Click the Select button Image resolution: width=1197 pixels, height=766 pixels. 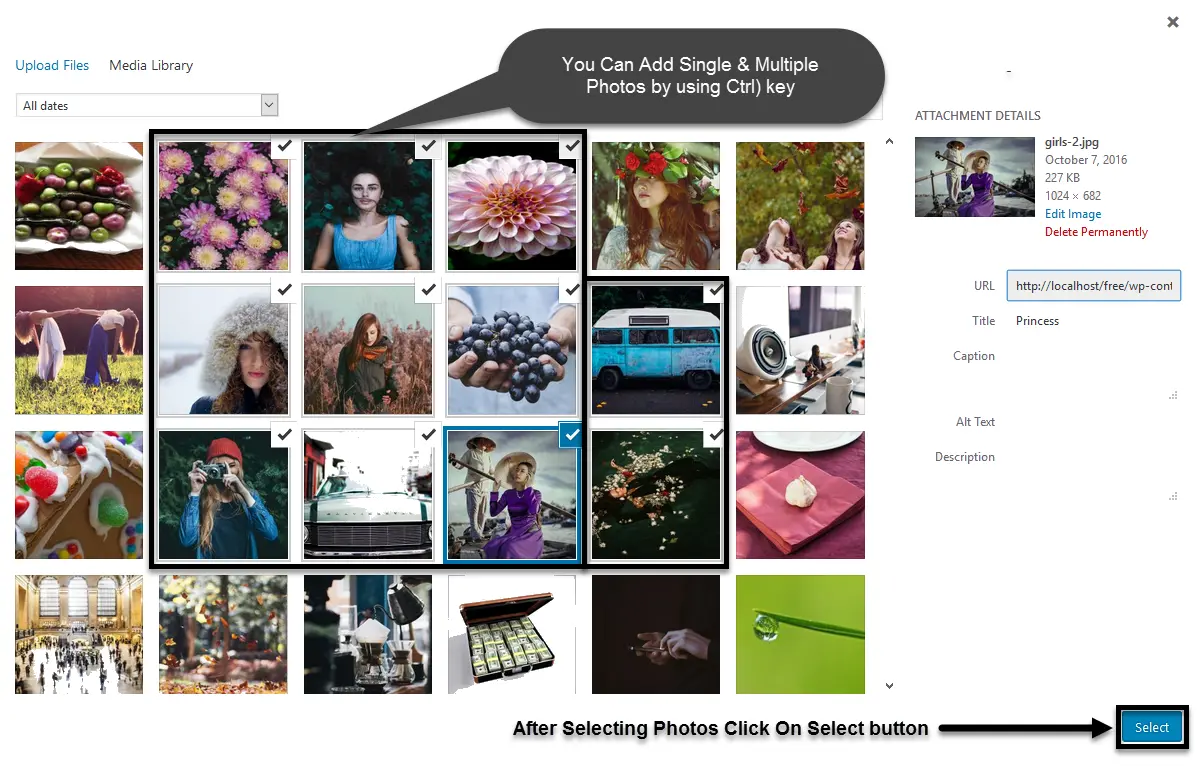[x=1151, y=728]
